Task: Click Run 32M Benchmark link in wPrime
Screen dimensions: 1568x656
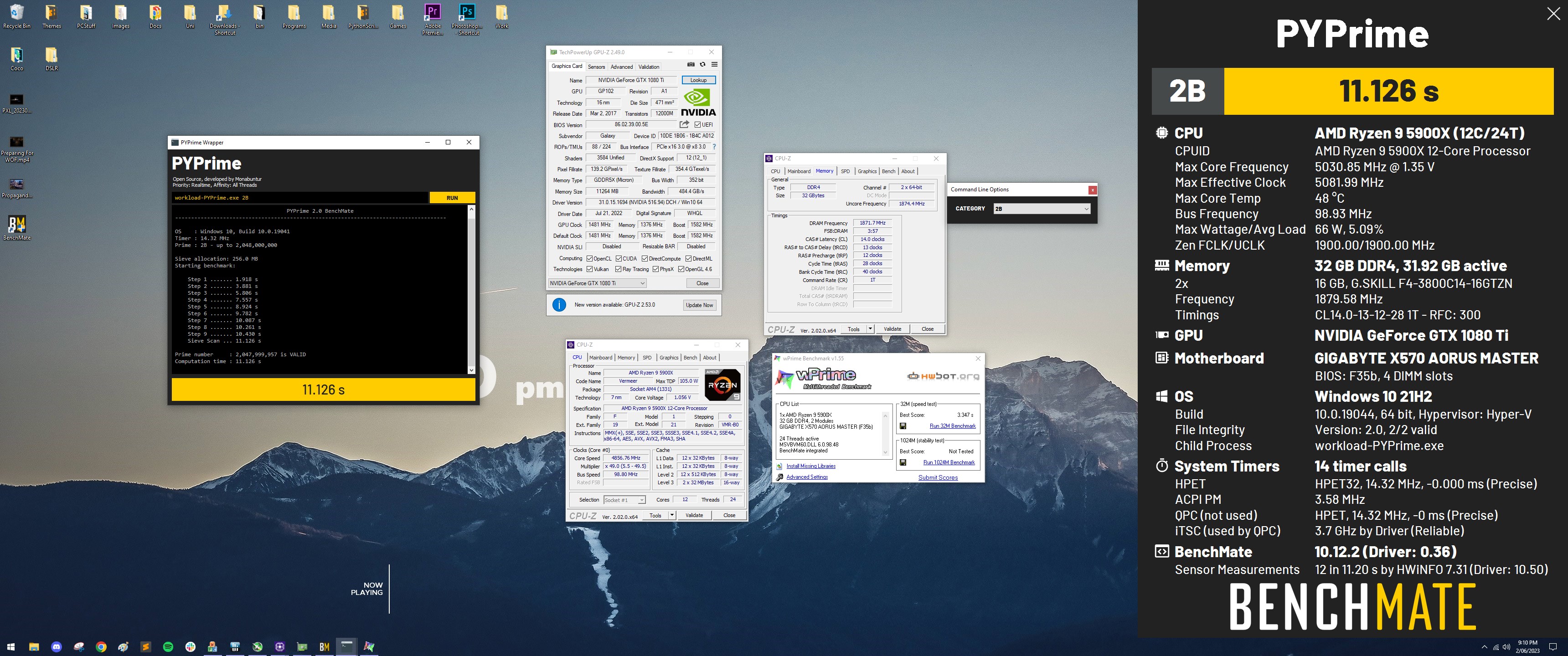Action: tap(953, 426)
